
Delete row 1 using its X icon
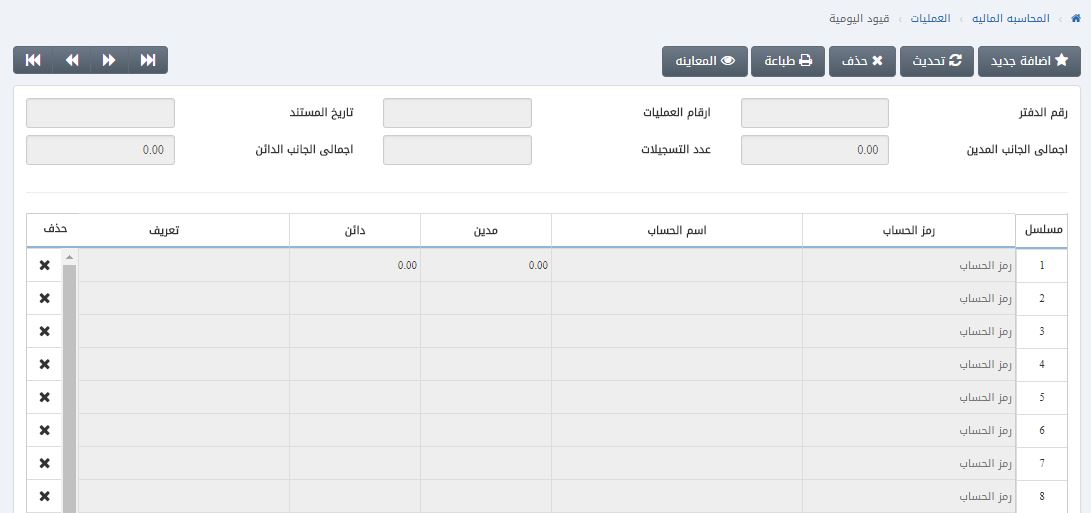click(44, 266)
